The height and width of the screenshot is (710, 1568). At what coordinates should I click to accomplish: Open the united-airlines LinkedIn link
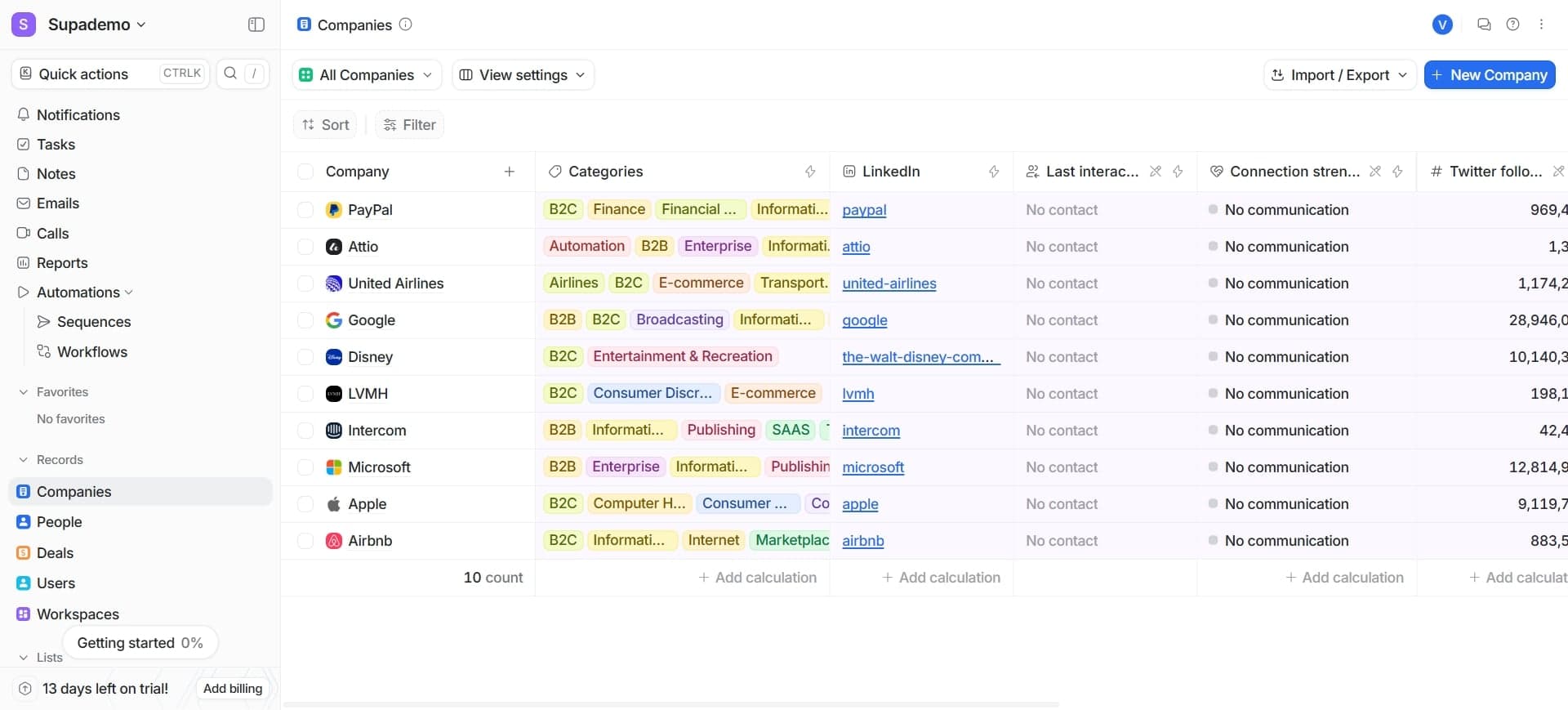click(889, 284)
